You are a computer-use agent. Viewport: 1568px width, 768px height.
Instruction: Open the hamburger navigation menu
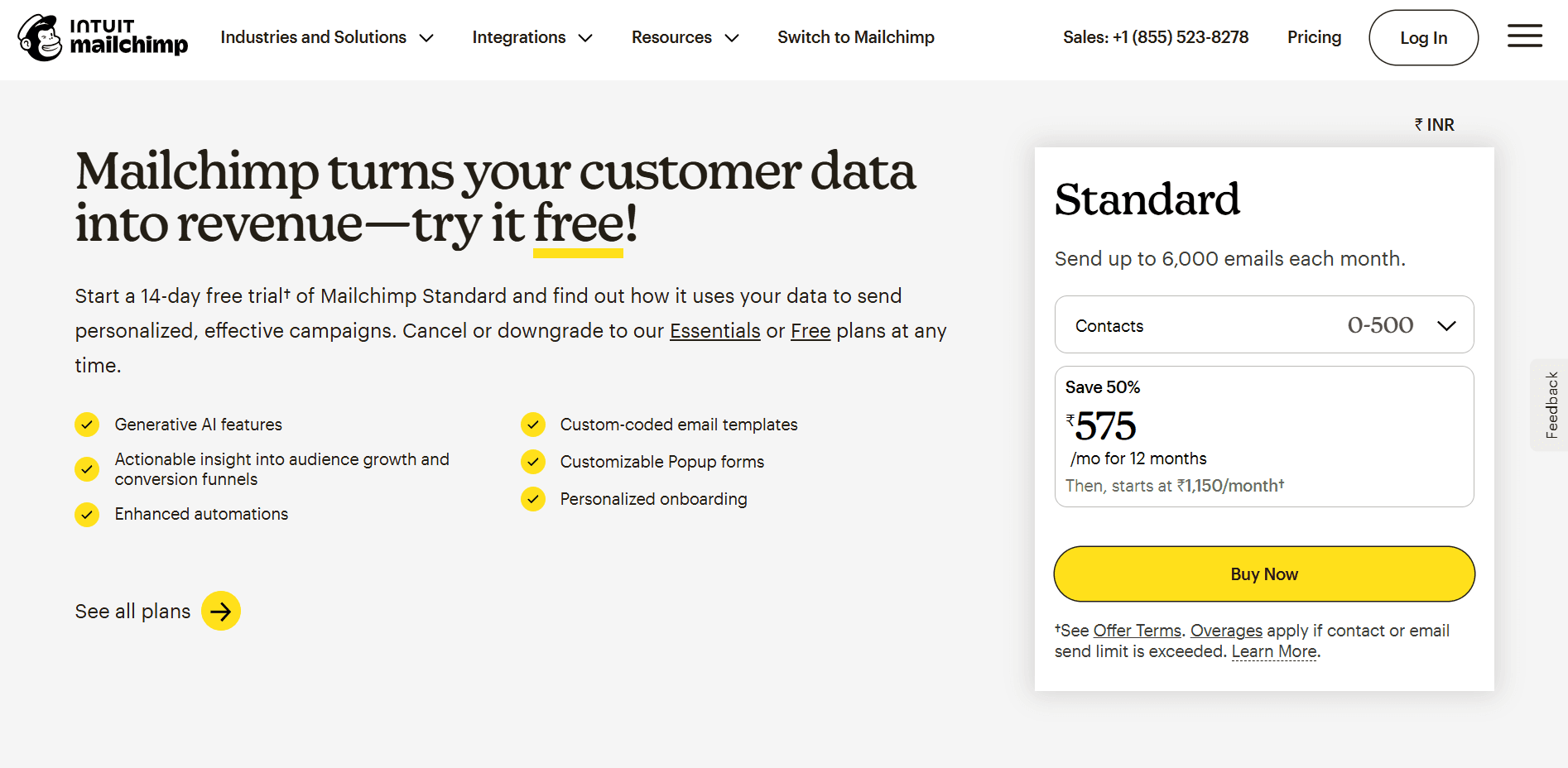click(x=1525, y=36)
